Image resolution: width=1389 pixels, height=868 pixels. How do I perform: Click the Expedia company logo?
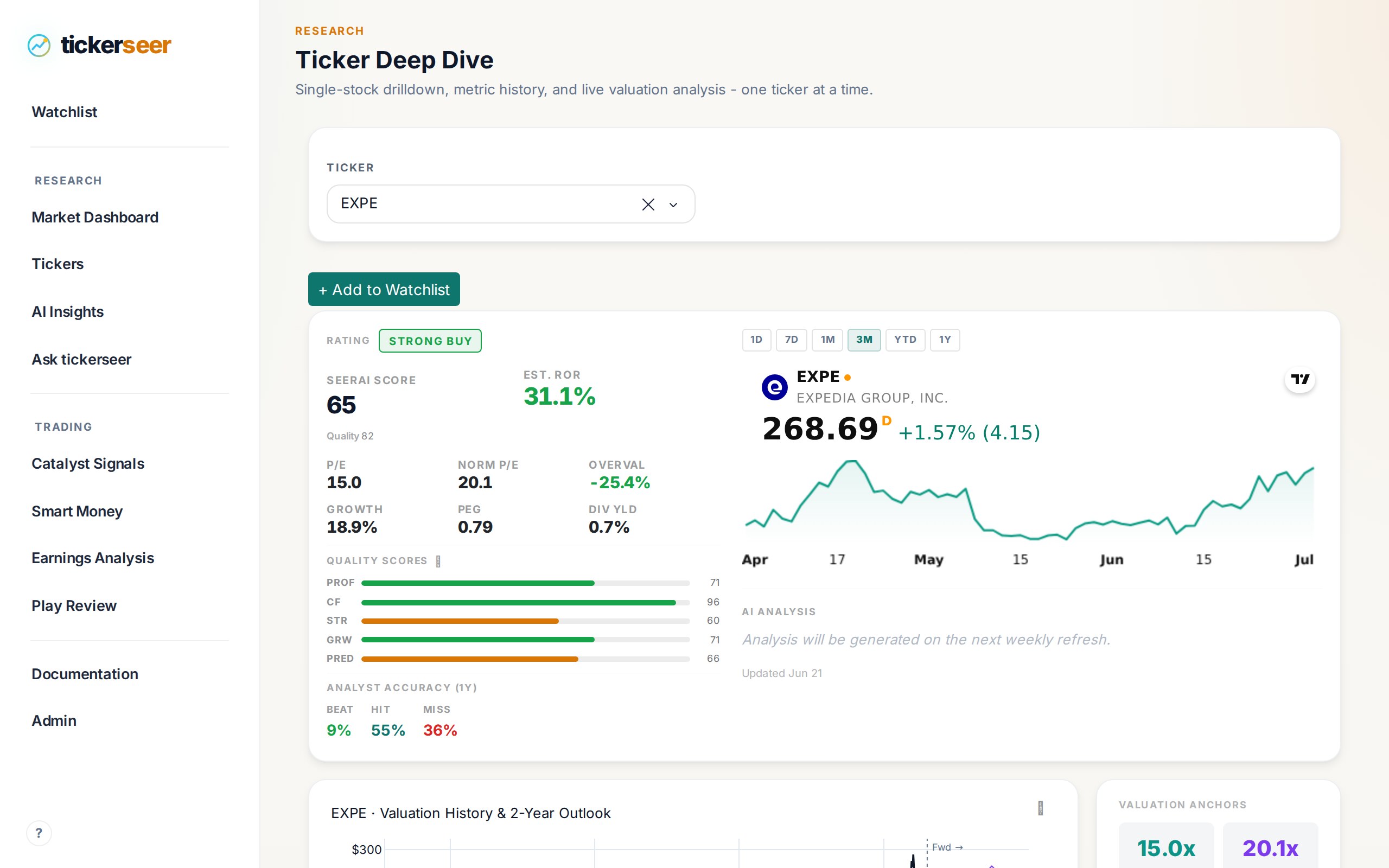tap(774, 387)
